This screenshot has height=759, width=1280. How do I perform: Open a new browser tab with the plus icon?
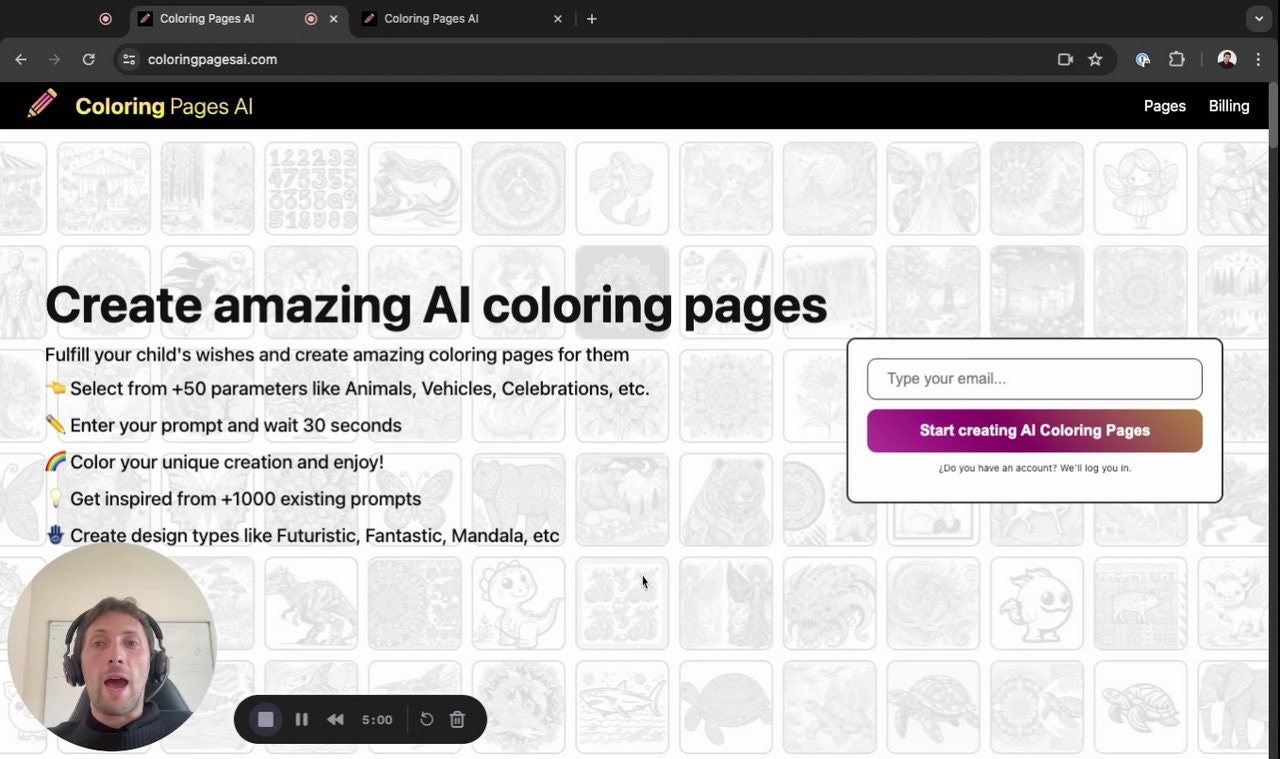pos(591,18)
